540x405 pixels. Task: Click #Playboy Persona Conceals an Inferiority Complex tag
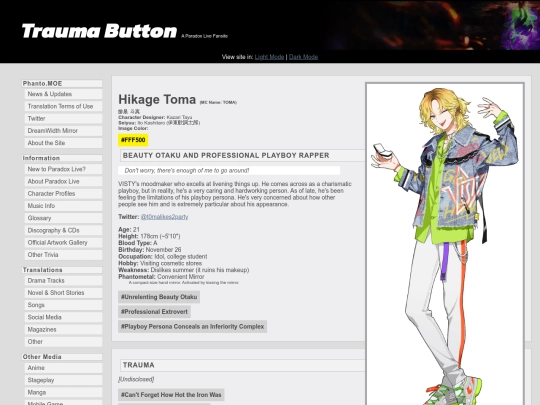tap(192, 326)
